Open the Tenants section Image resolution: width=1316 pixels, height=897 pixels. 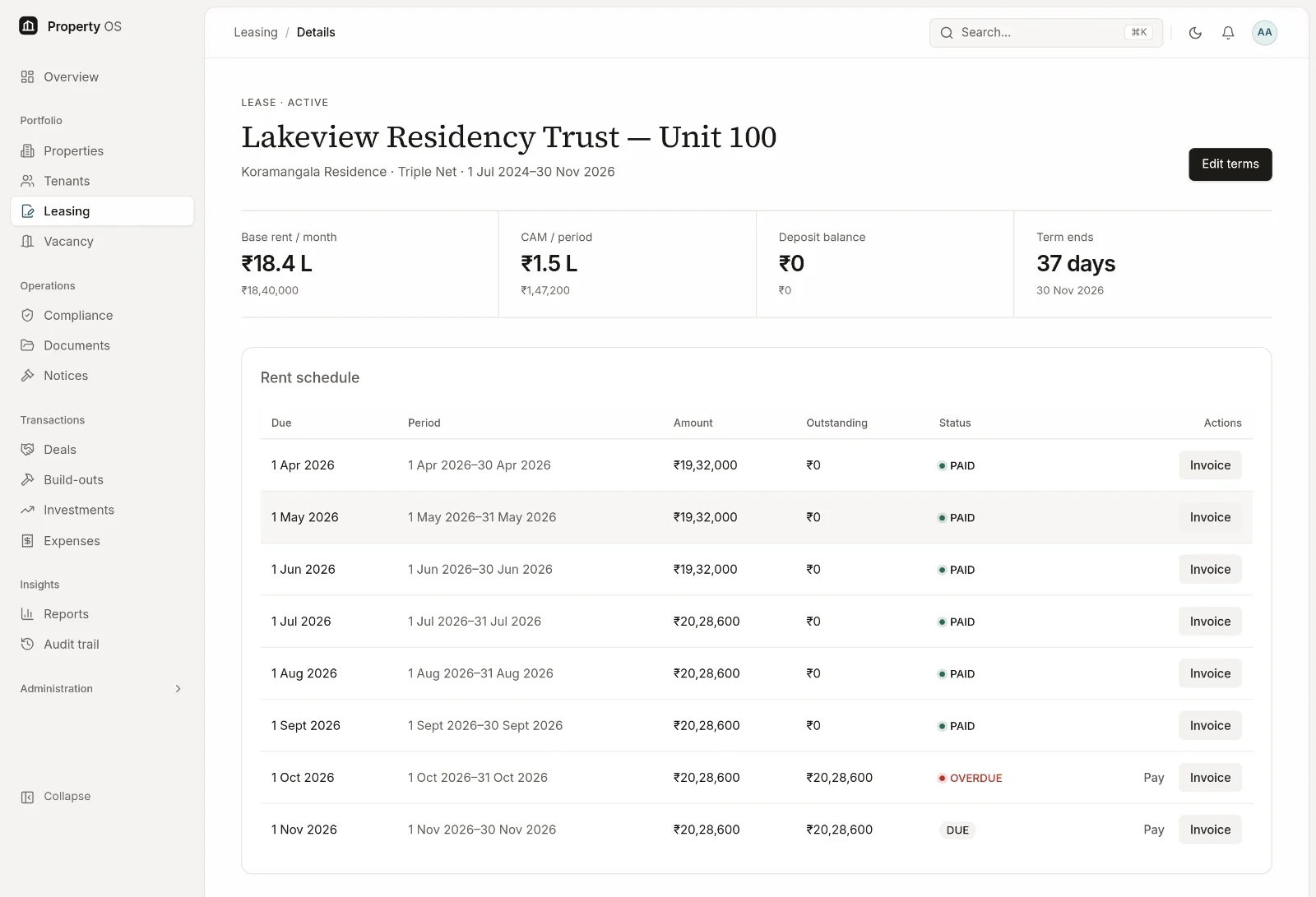click(102, 181)
